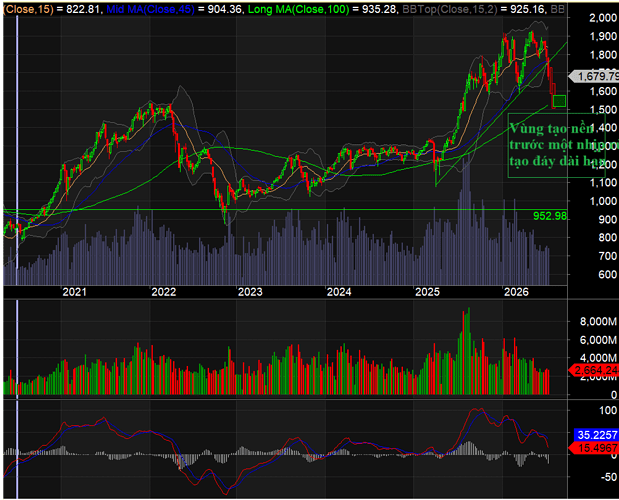
Task: Click the red 15.4967 signal value tag
Action: 594,448
